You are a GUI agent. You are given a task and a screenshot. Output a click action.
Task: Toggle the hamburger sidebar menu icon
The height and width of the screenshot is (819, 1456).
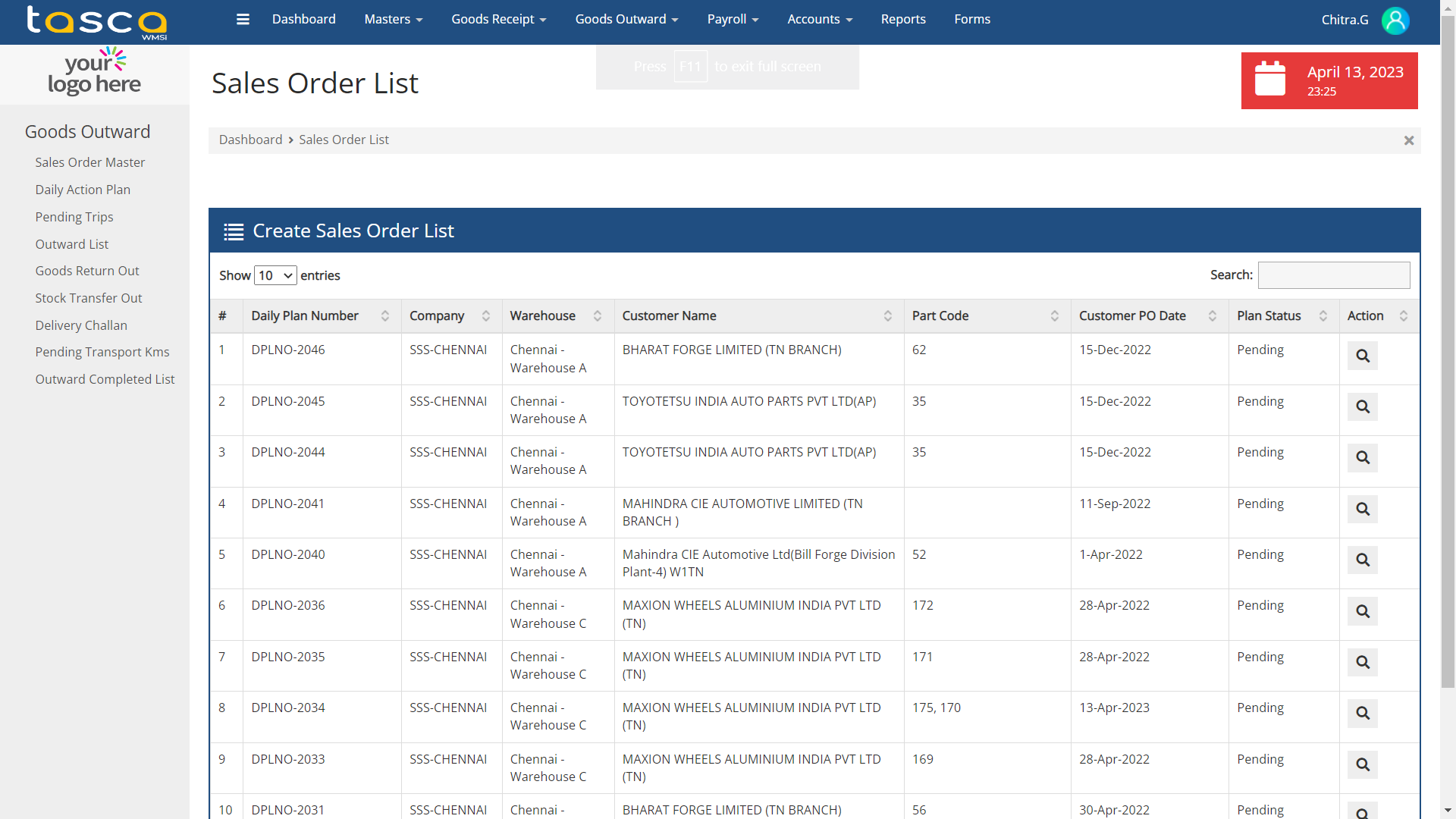coord(243,20)
